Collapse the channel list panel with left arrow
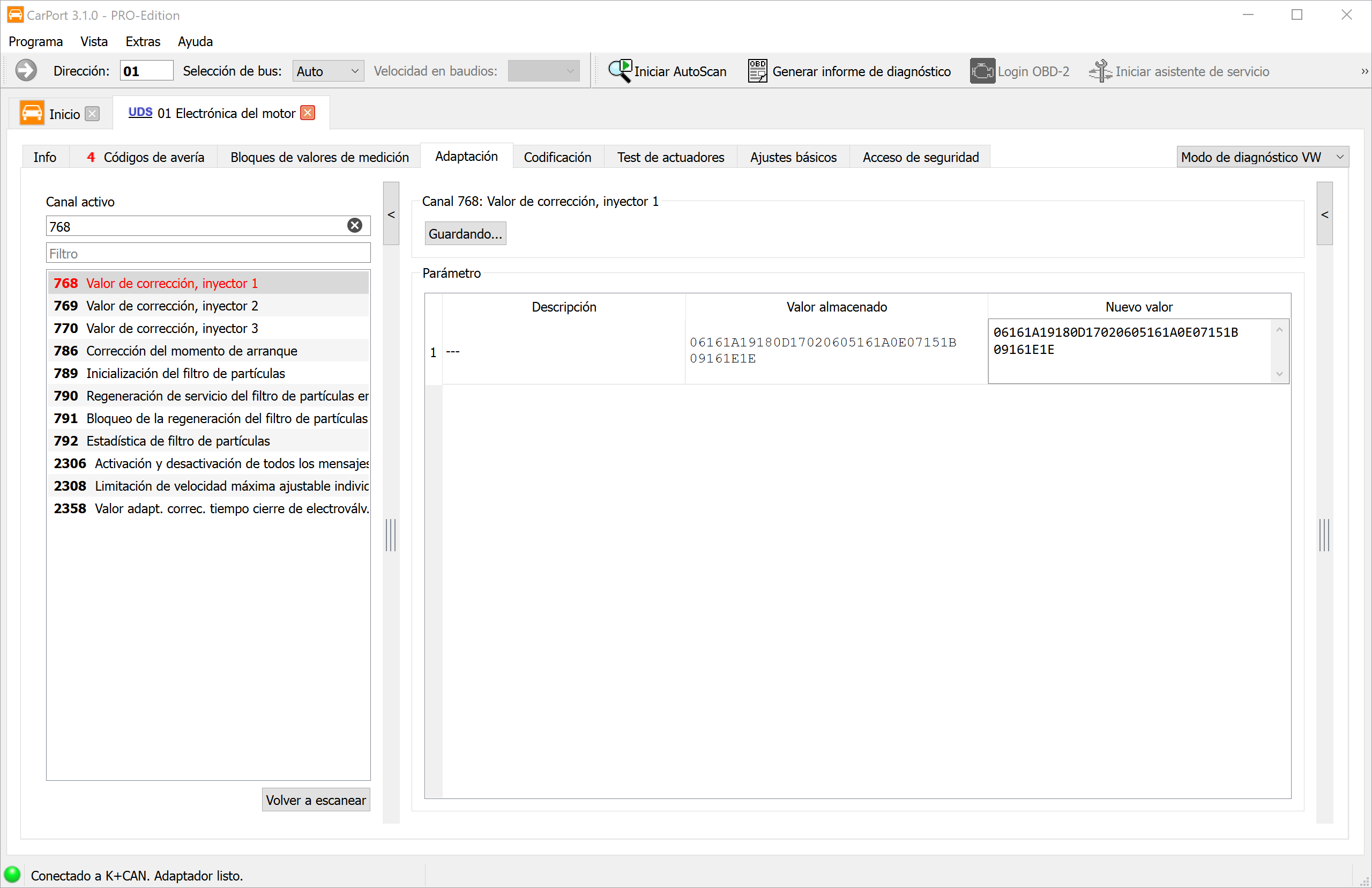 391,214
